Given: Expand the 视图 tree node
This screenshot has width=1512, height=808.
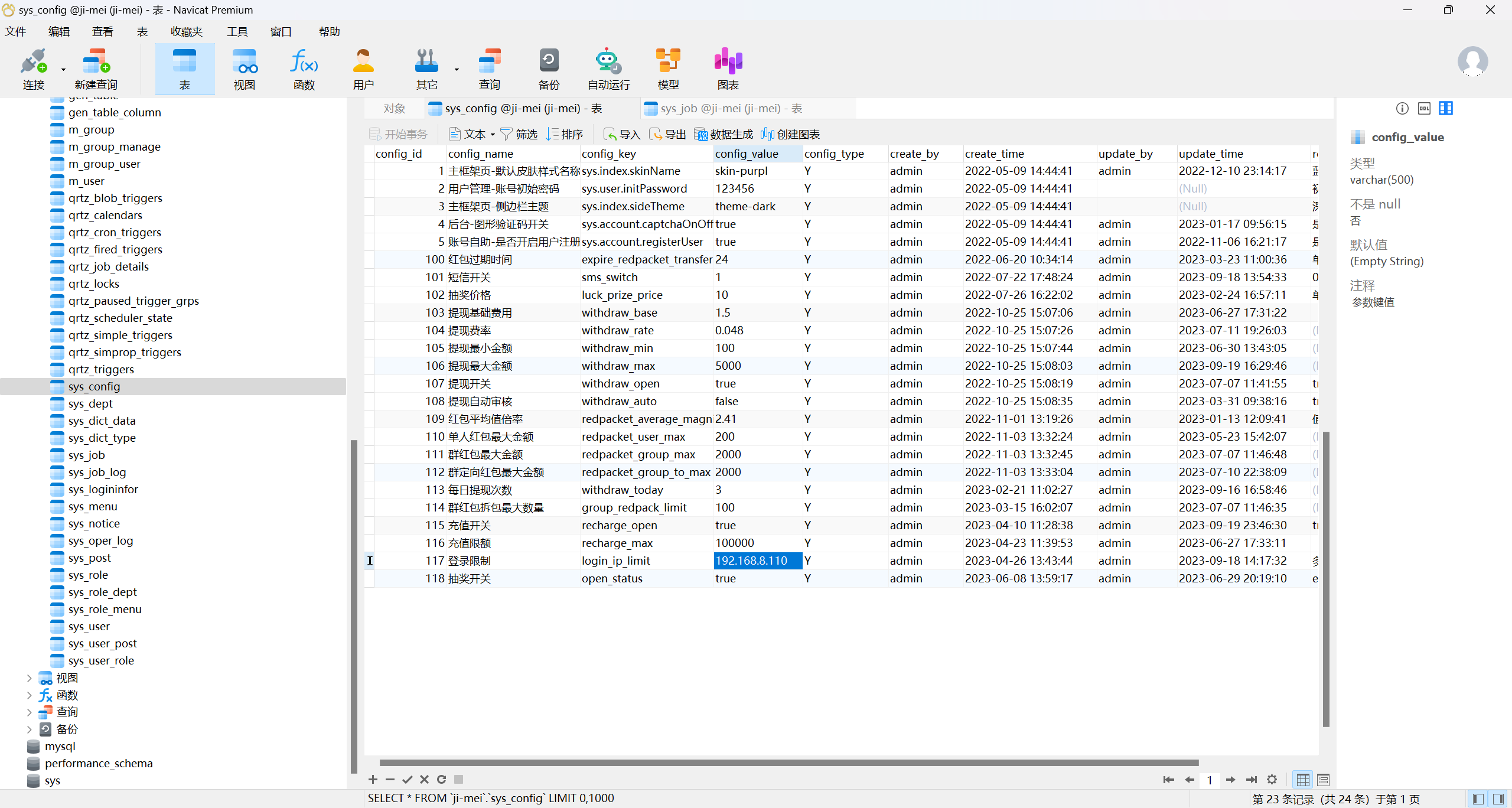Looking at the screenshot, I should pos(29,678).
